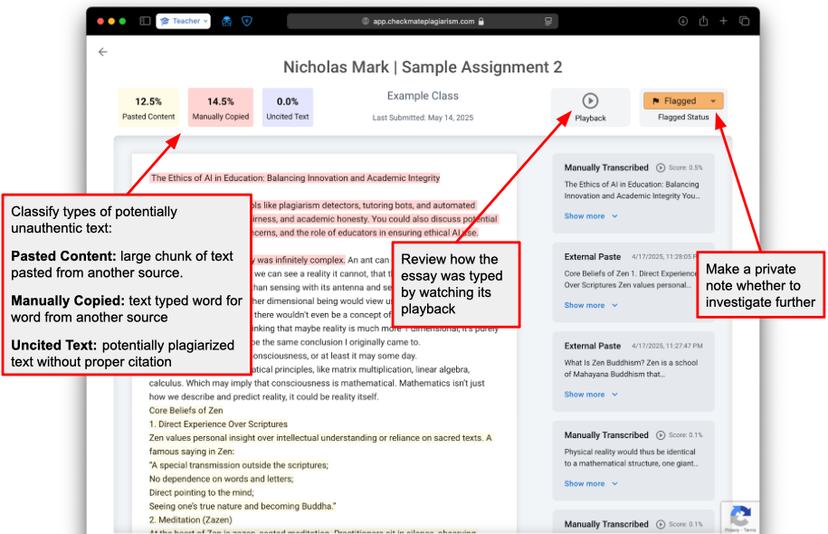Viewport: 828px width, 534px height.
Task: Click the Nicholas Mark Sample Assignment 2 title
Action: point(422,67)
